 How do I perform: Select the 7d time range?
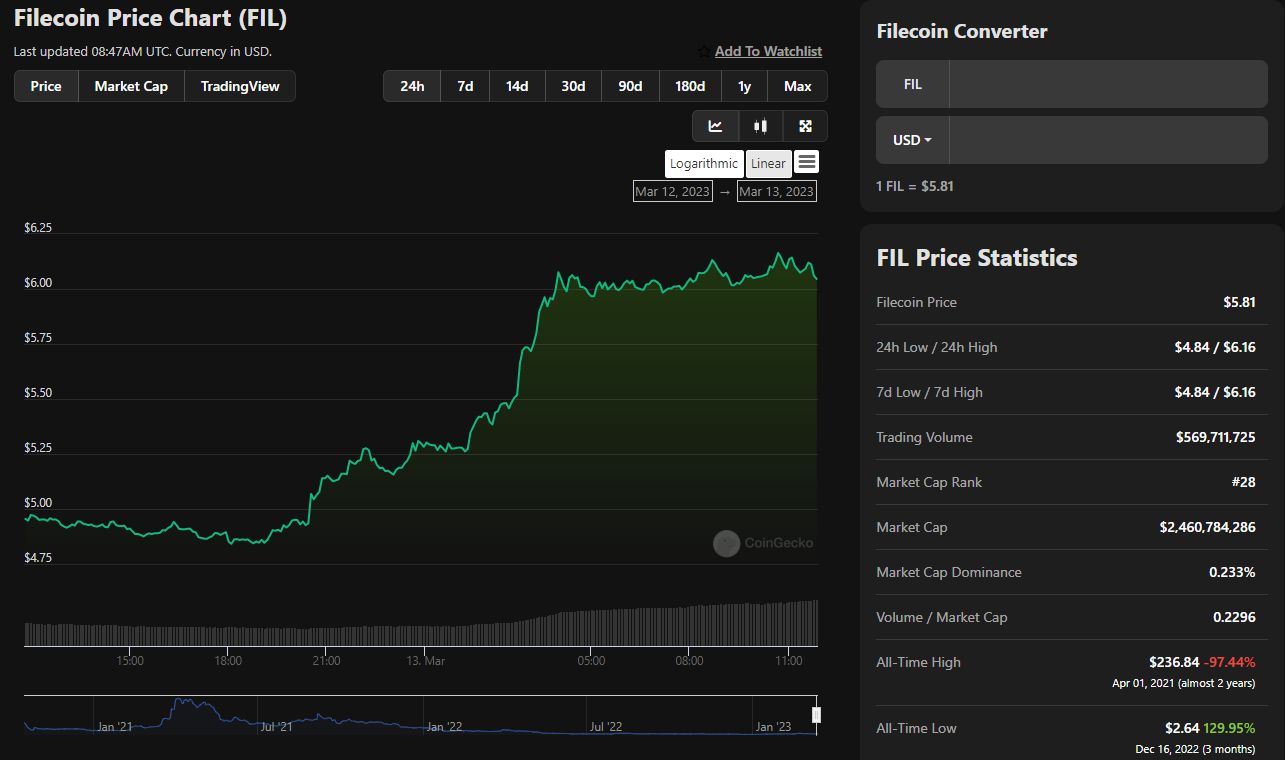click(465, 86)
